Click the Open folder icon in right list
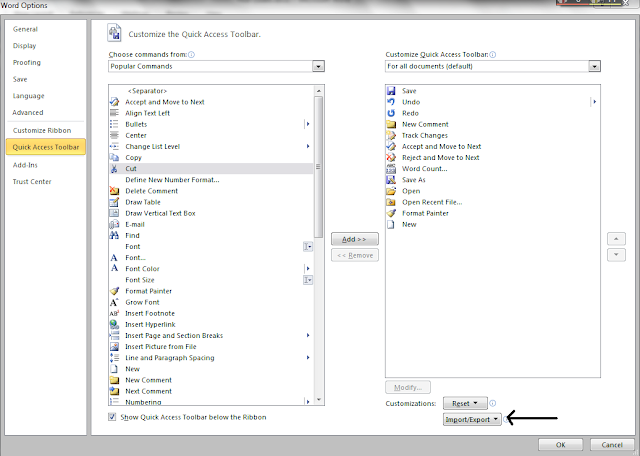640x456 pixels. 391,191
